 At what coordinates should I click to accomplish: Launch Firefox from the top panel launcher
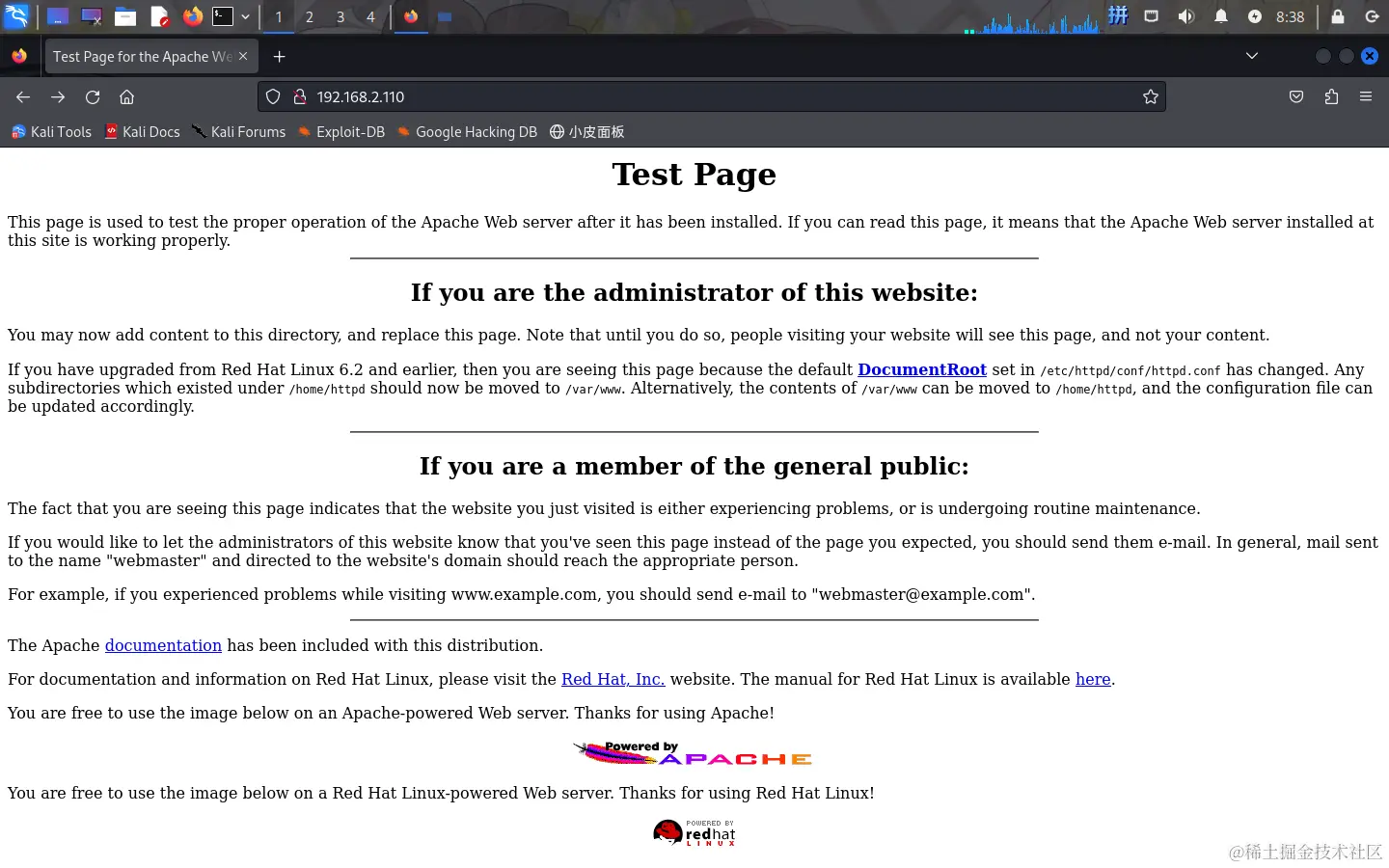point(193,16)
